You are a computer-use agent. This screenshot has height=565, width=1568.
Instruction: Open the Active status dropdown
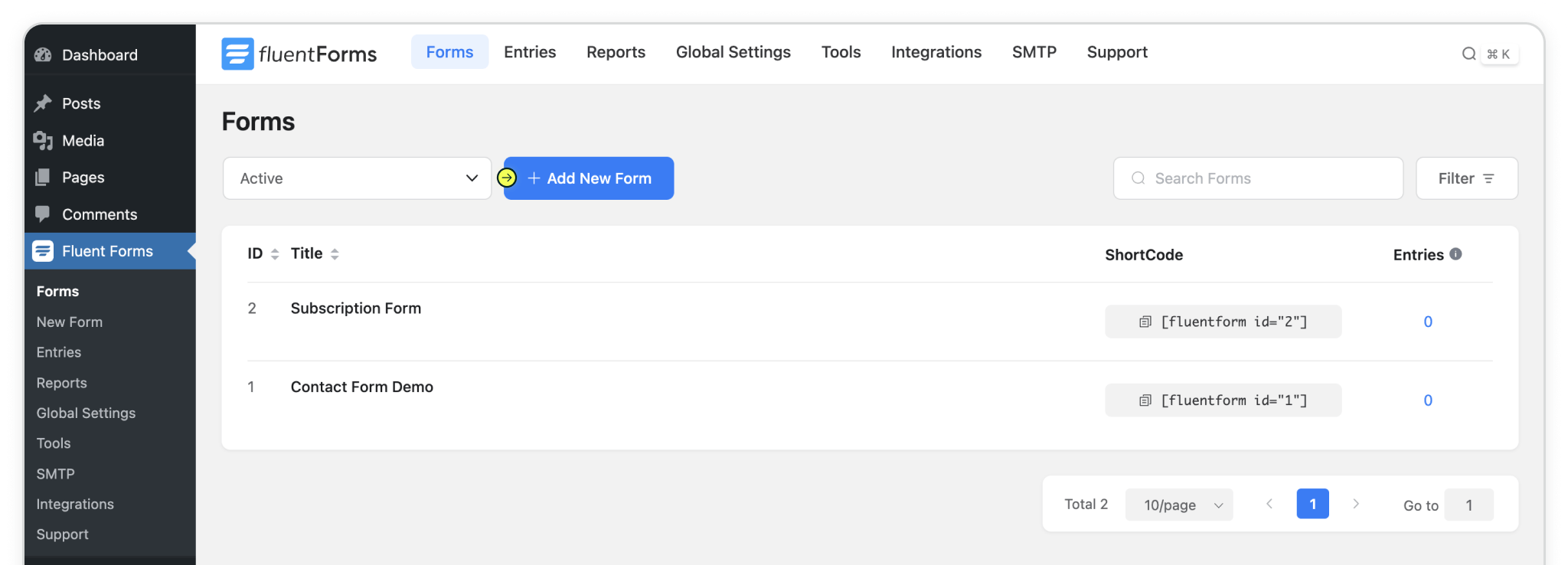click(358, 178)
